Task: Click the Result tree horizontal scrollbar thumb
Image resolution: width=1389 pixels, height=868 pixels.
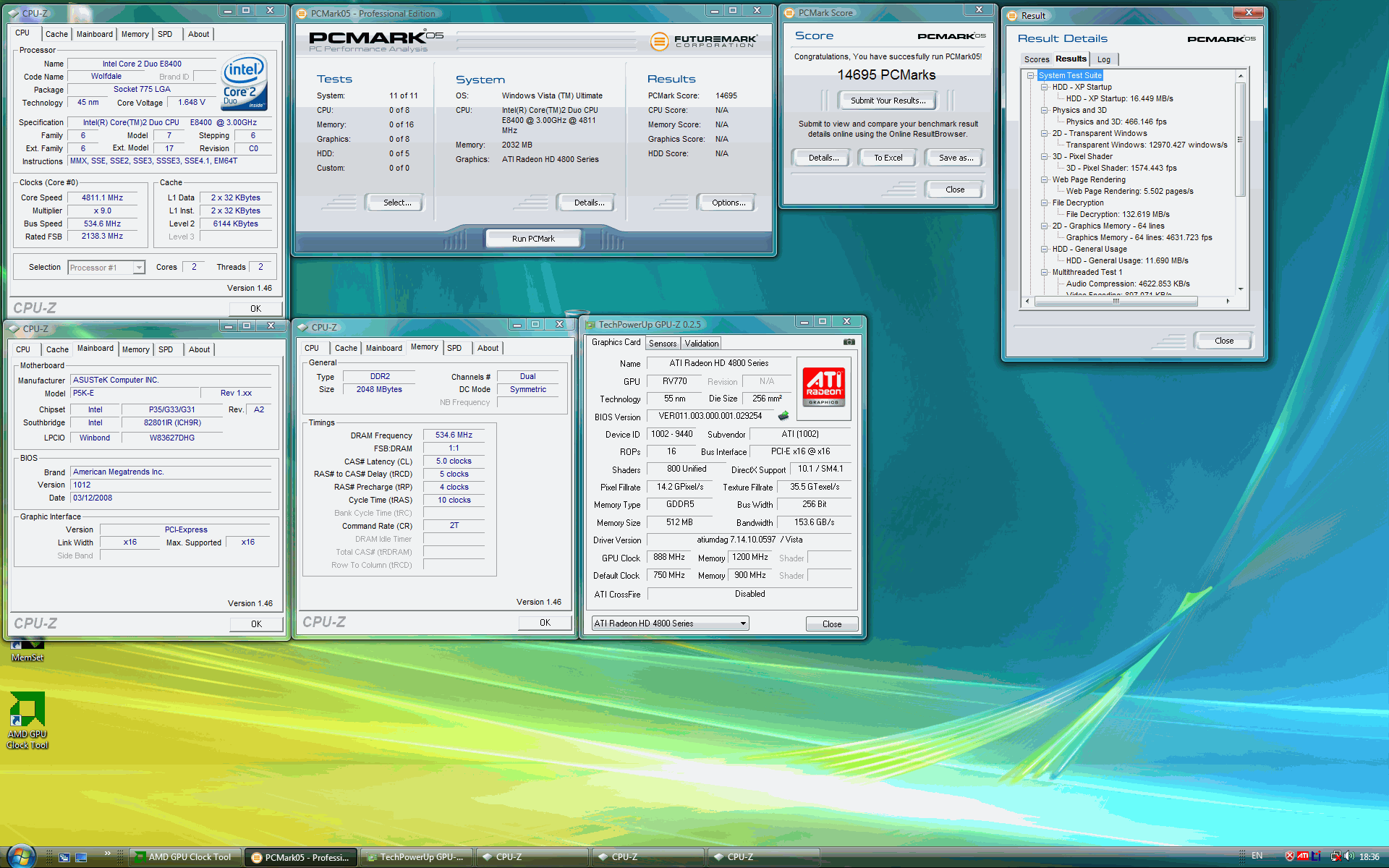Action: tap(1116, 301)
